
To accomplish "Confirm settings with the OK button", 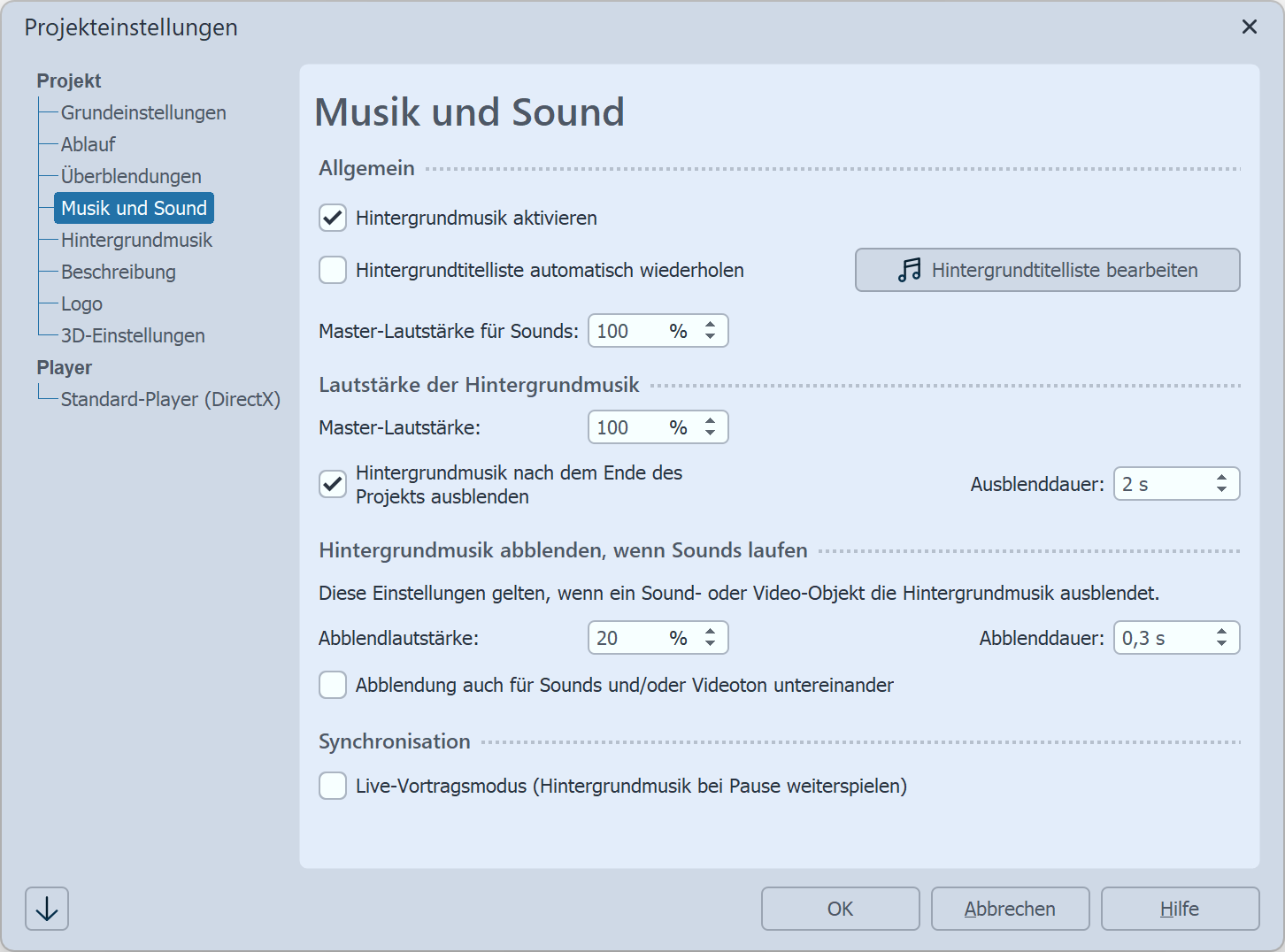I will [840, 908].
